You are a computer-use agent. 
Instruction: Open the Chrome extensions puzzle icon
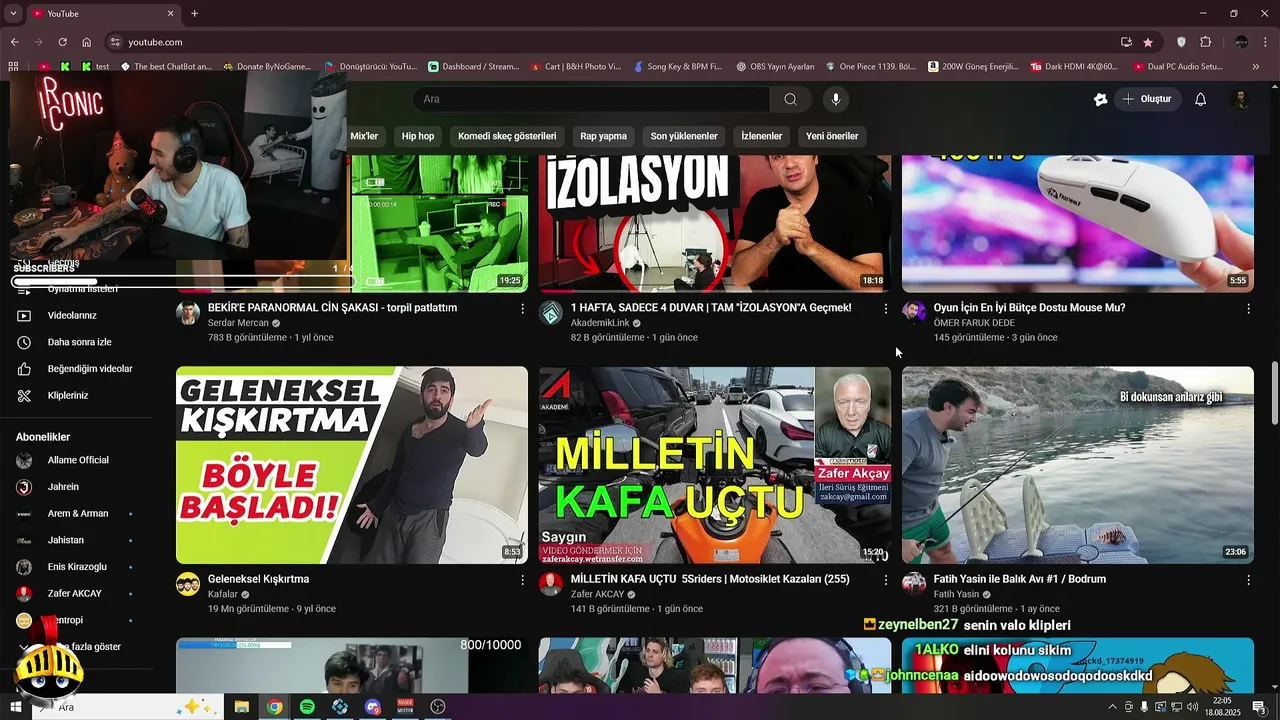[x=1205, y=42]
